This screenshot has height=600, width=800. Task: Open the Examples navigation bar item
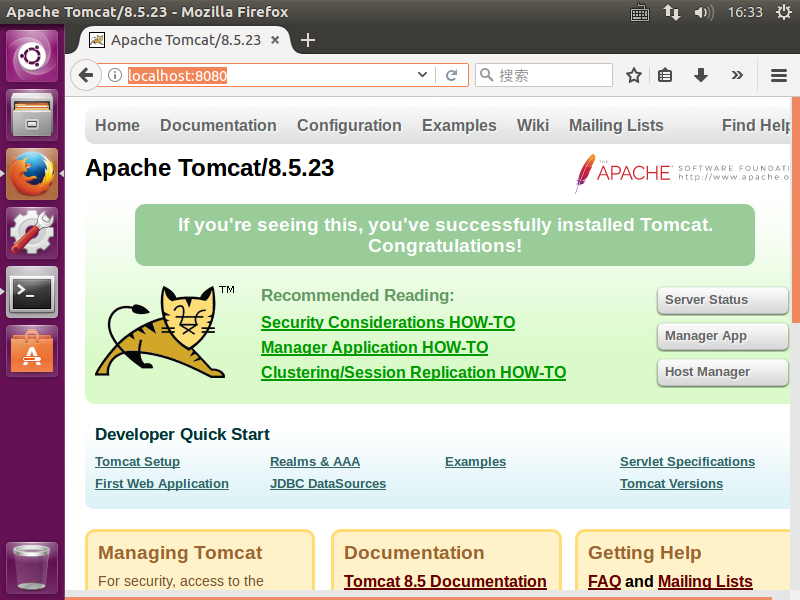[x=459, y=126]
